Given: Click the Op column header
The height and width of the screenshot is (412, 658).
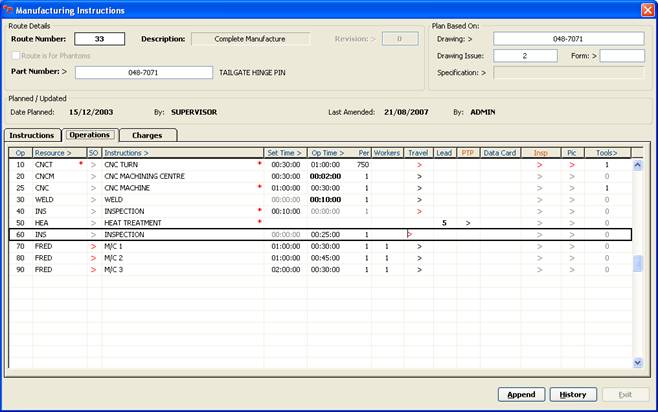Looking at the screenshot, I should pyautogui.click(x=21, y=153).
